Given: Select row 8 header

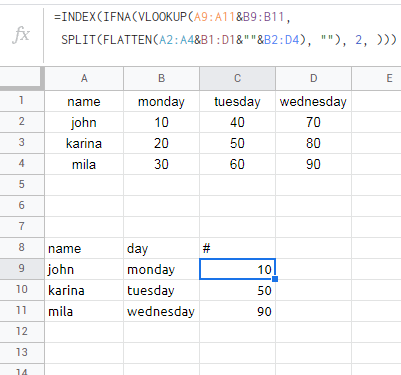Looking at the screenshot, I should [22, 248].
